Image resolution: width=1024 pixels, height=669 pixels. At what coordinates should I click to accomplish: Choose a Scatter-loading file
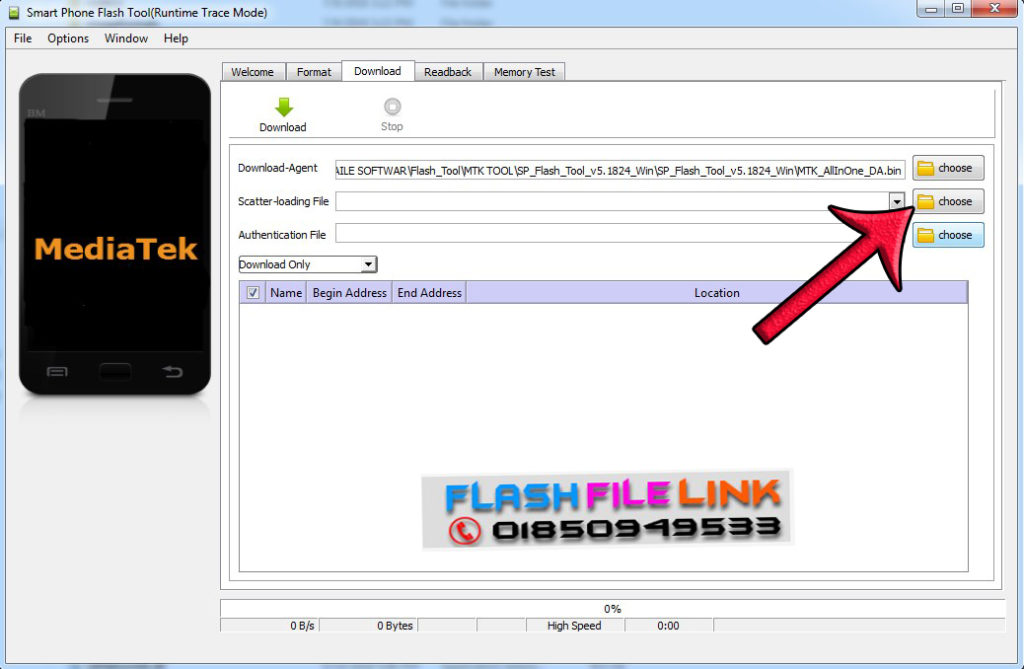click(x=948, y=201)
